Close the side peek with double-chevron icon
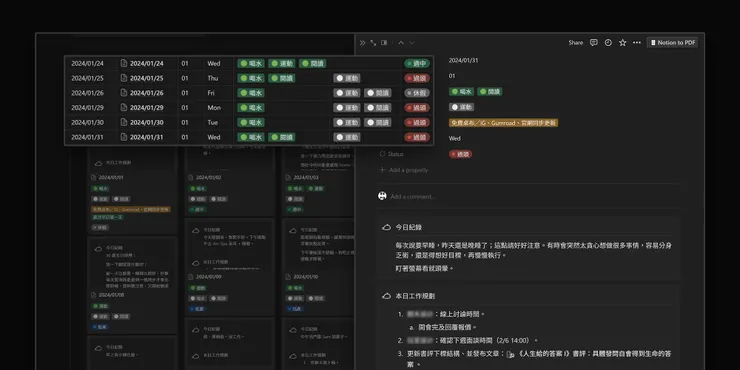Image resolution: width=740 pixels, height=370 pixels. 362,43
